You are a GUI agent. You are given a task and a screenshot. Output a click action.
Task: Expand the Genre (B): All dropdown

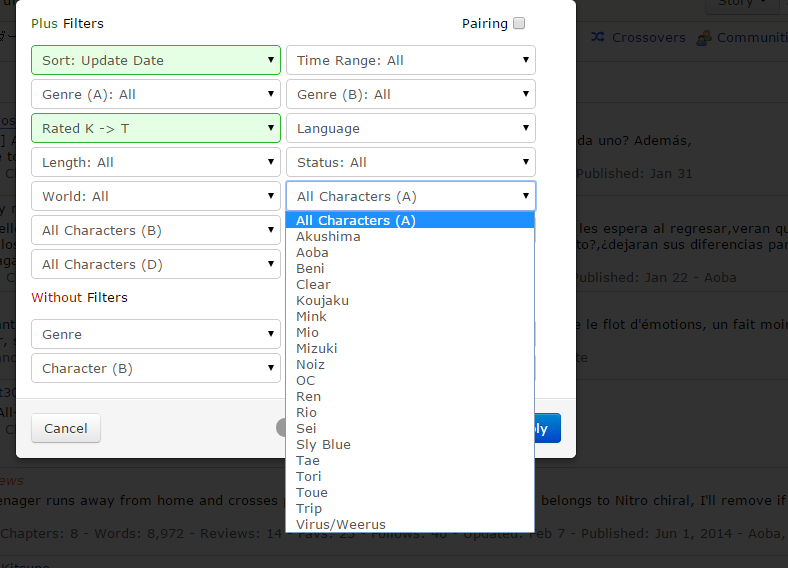[411, 94]
